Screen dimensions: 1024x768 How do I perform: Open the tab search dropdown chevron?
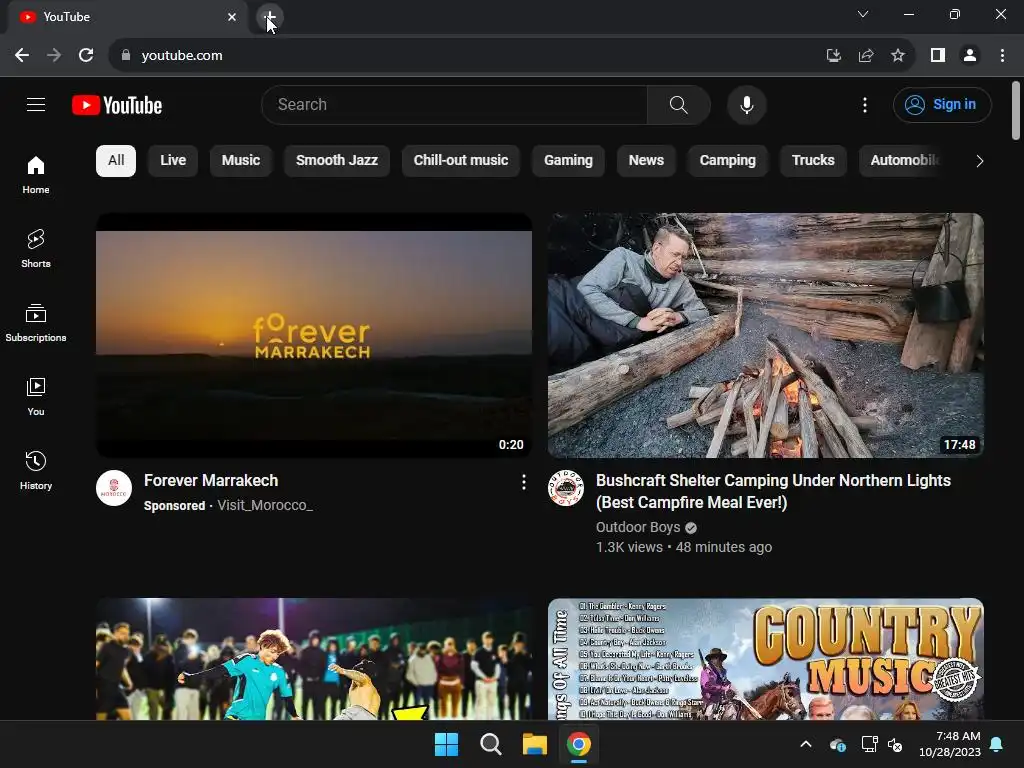[863, 14]
